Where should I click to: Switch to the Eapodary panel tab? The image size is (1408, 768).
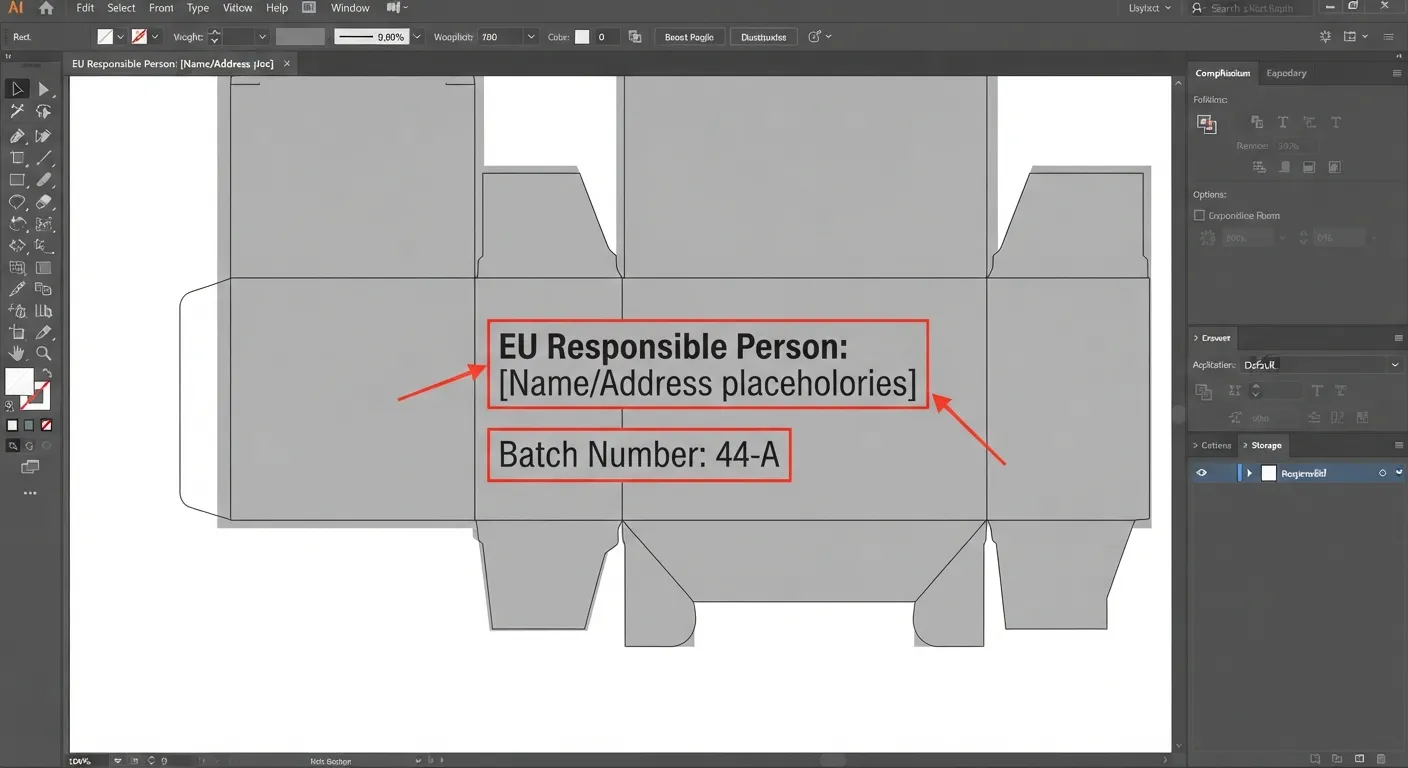pyautogui.click(x=1286, y=73)
